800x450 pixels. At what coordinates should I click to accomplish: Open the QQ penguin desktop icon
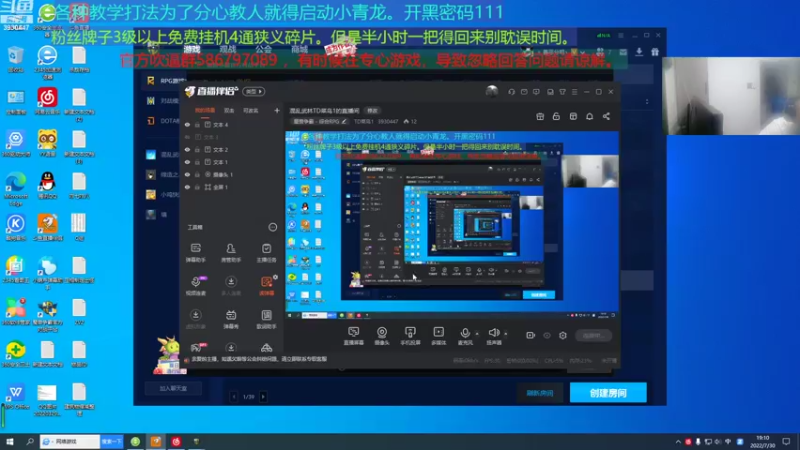47,185
